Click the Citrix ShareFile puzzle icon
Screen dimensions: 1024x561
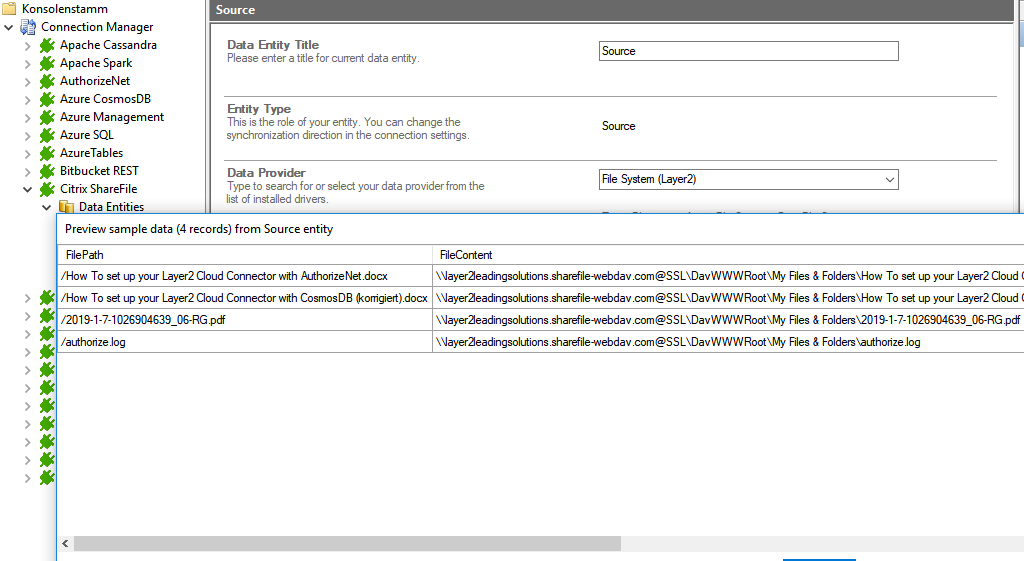47,189
